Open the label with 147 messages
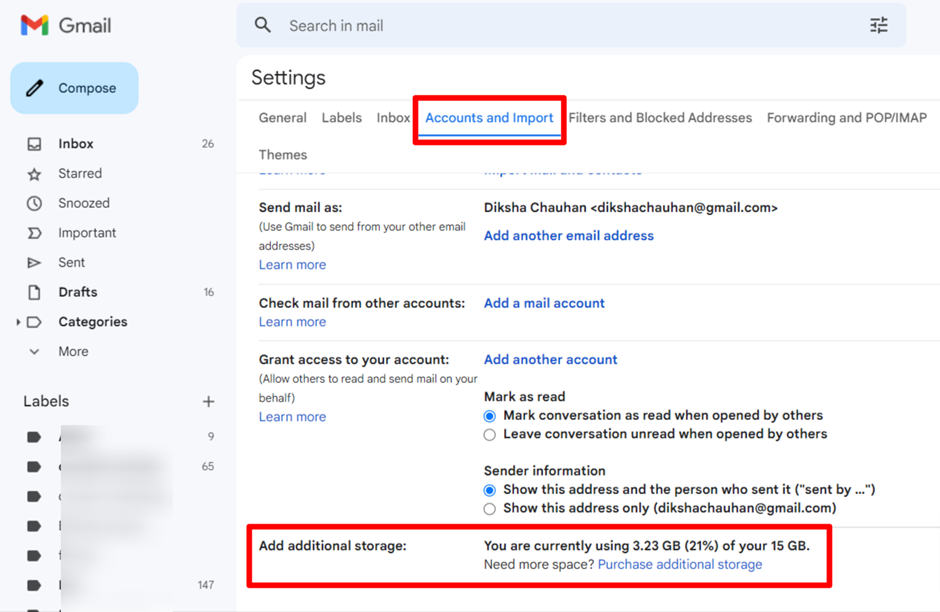940x612 pixels. coord(120,585)
